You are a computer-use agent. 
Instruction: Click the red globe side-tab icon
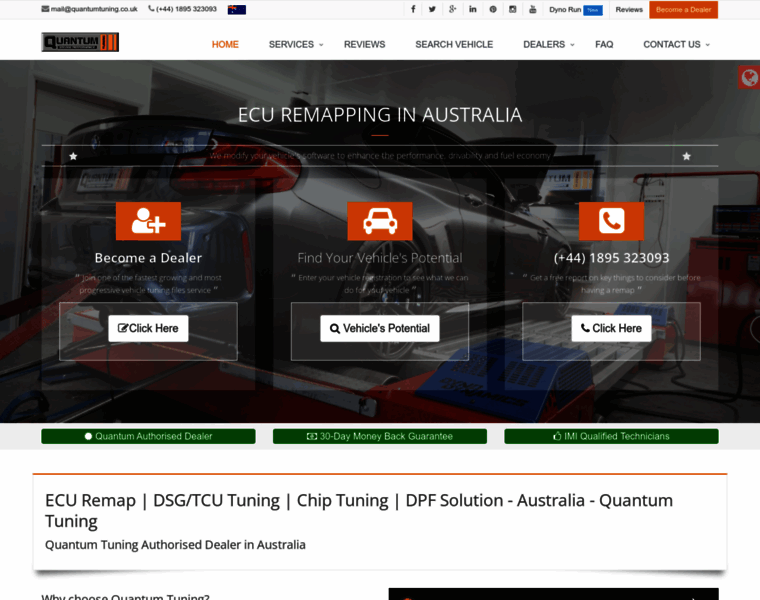[x=749, y=77]
